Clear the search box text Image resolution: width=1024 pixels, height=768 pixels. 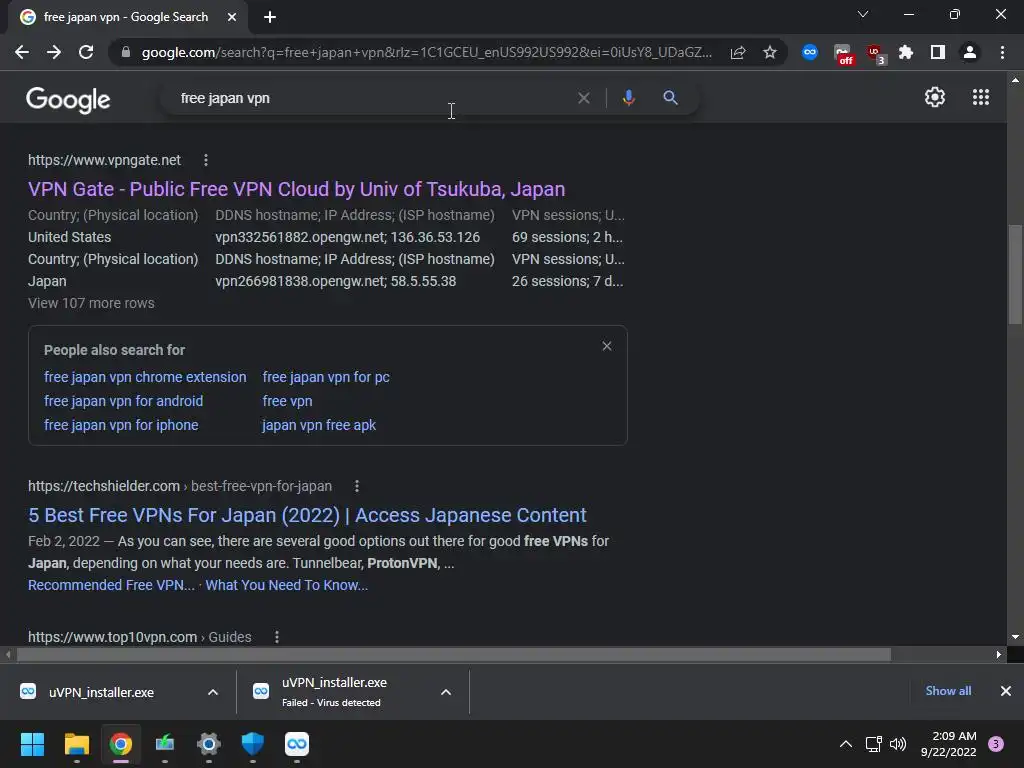584,98
